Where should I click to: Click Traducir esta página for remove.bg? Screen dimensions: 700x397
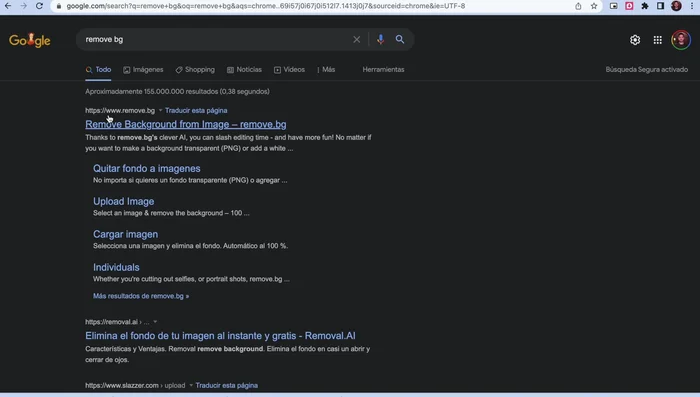tap(196, 110)
